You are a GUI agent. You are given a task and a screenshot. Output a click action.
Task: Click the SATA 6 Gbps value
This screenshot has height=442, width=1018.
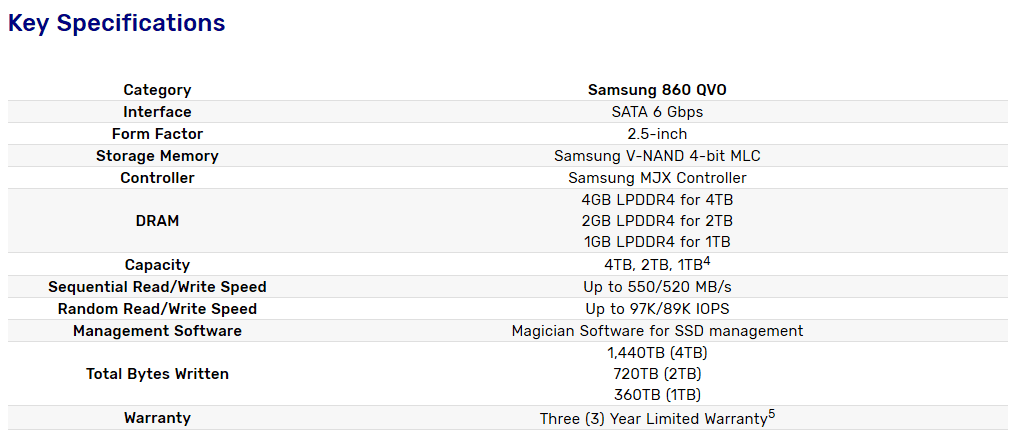(657, 112)
